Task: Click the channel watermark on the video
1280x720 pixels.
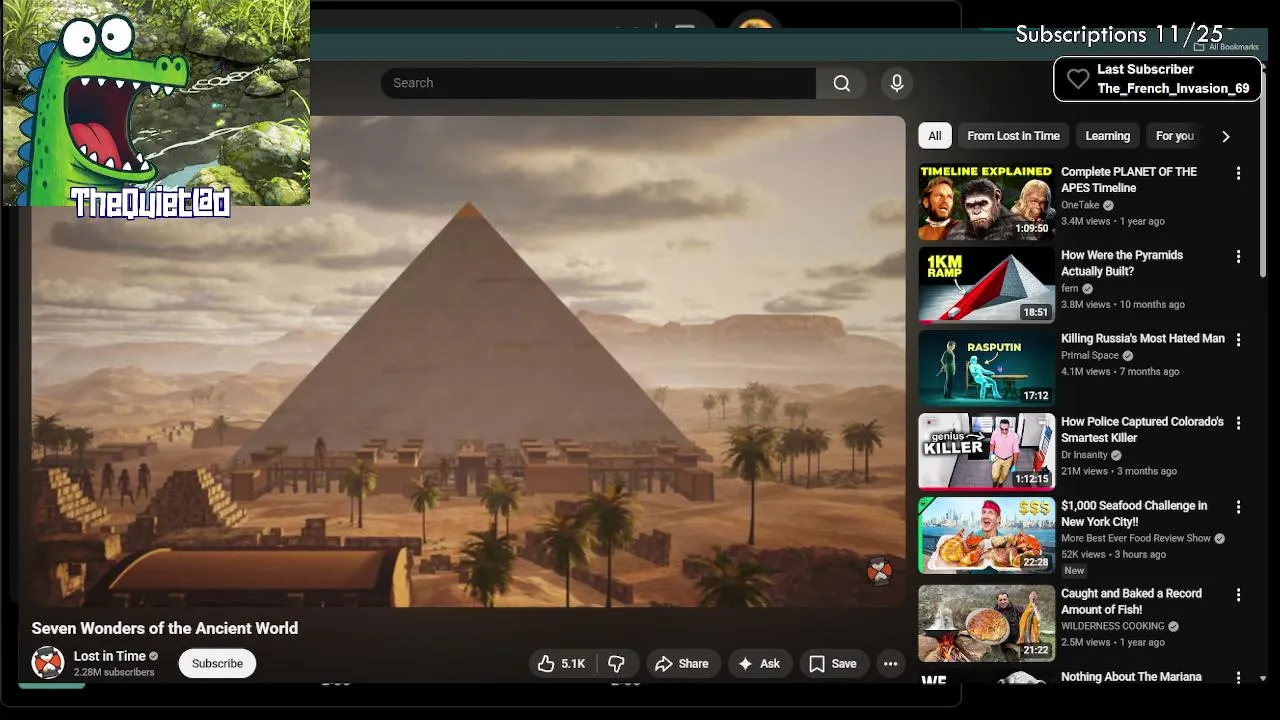Action: [879, 572]
